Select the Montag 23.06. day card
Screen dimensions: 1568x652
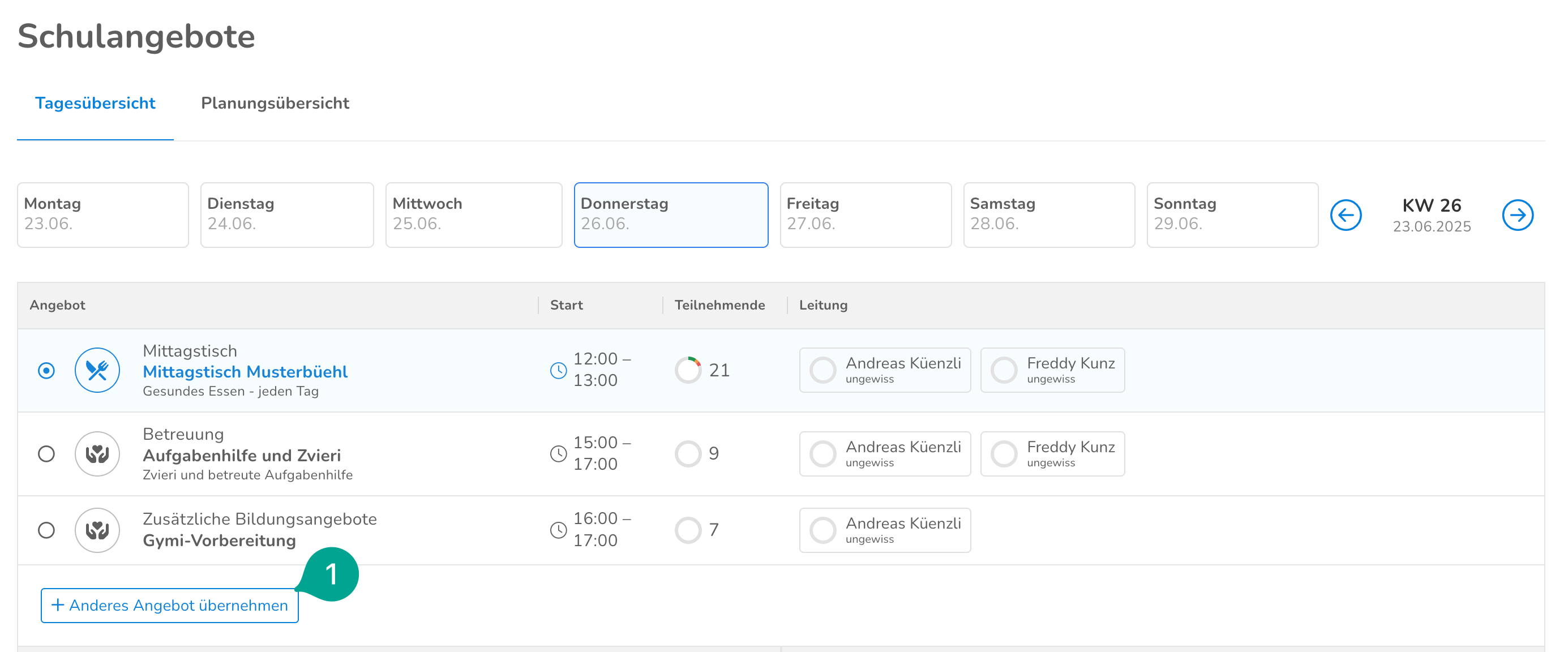tap(103, 215)
